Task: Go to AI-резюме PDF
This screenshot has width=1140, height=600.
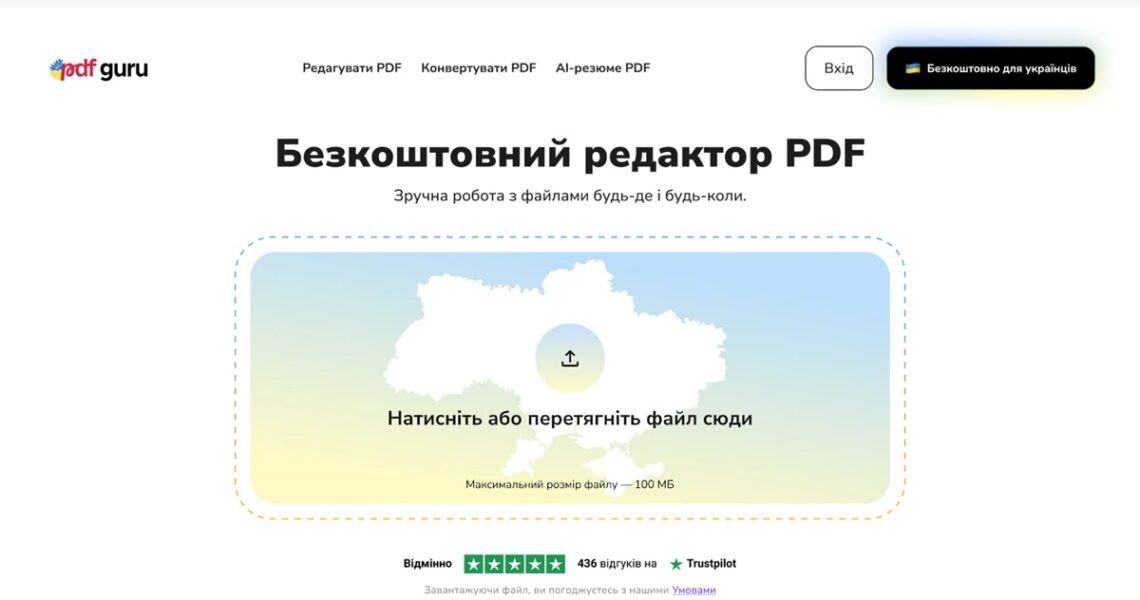Action: [602, 68]
